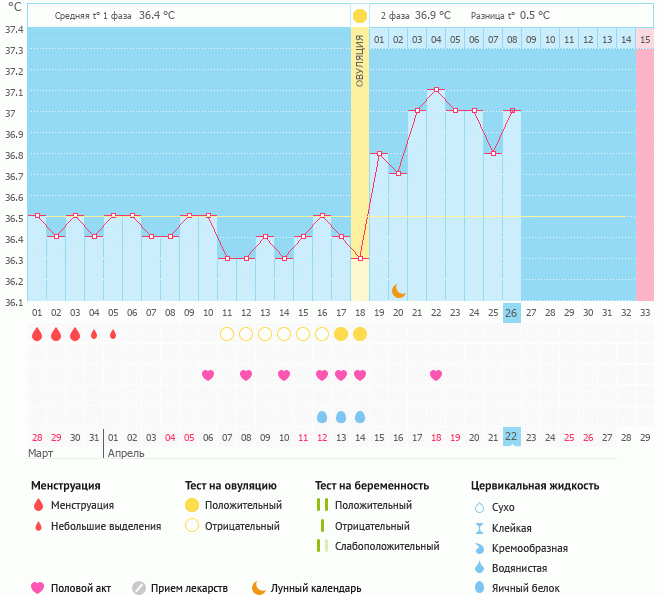Click the Прием лекарств legend pill icon
Viewport: 663px width, 595px height.
[x=139, y=588]
